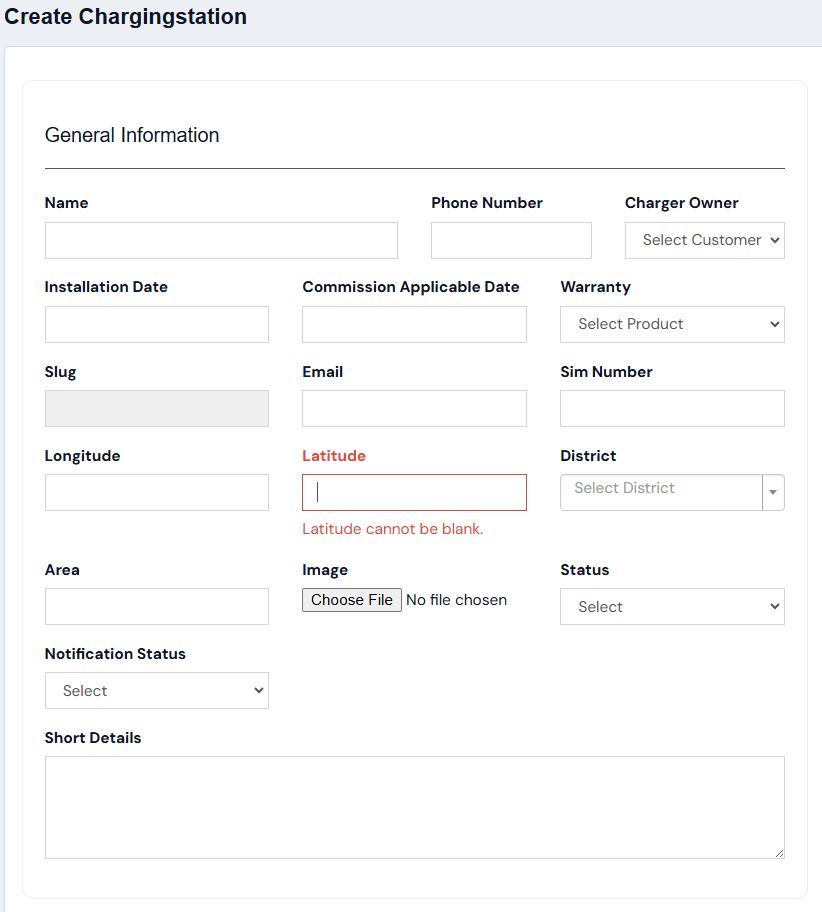Click the 'Short Details' label

click(93, 738)
